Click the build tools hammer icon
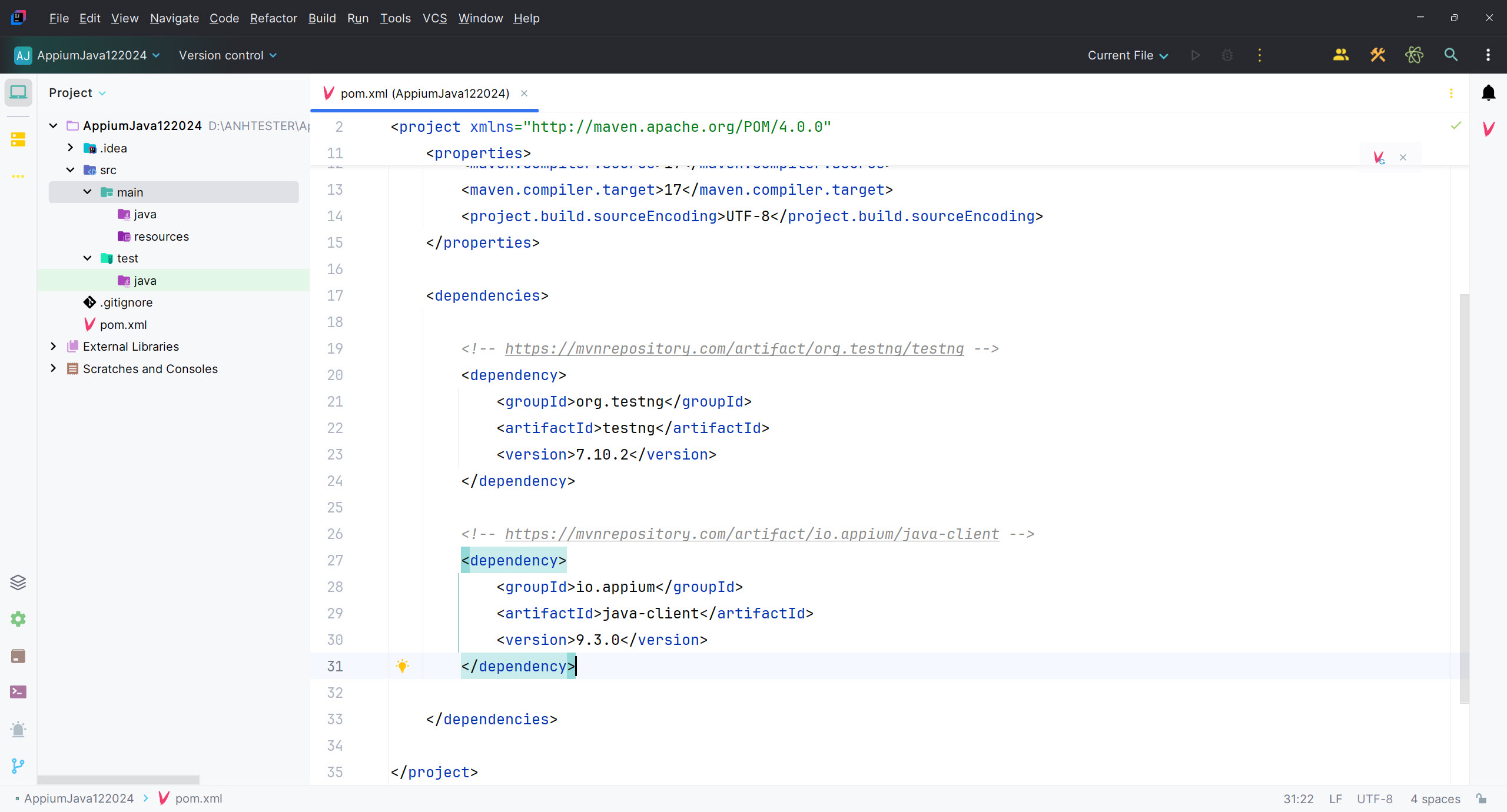Viewport: 1507px width, 812px height. click(x=1377, y=55)
